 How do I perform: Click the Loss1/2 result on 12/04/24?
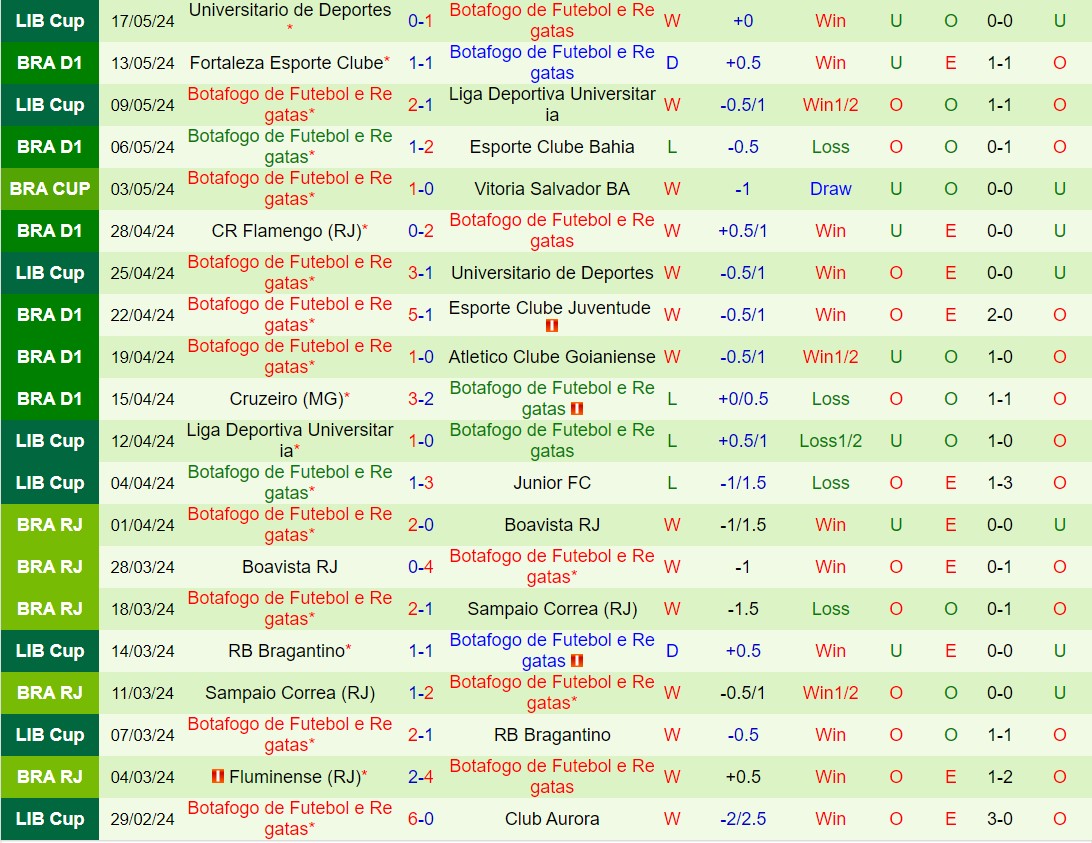pyautogui.click(x=831, y=440)
